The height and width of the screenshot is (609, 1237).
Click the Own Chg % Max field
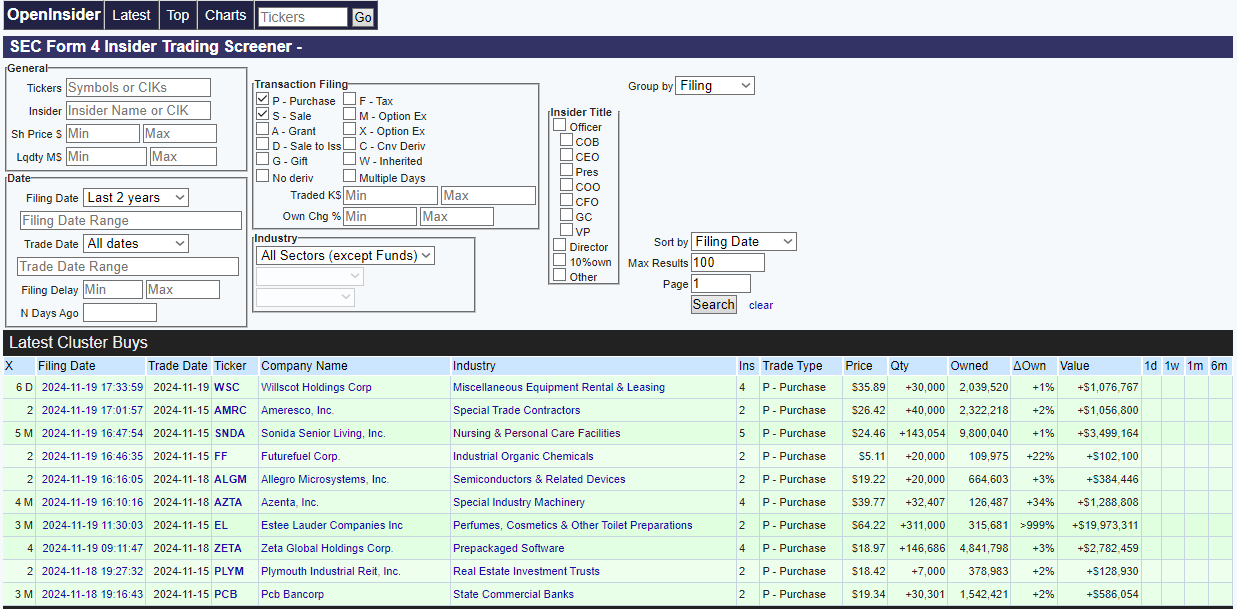(457, 216)
